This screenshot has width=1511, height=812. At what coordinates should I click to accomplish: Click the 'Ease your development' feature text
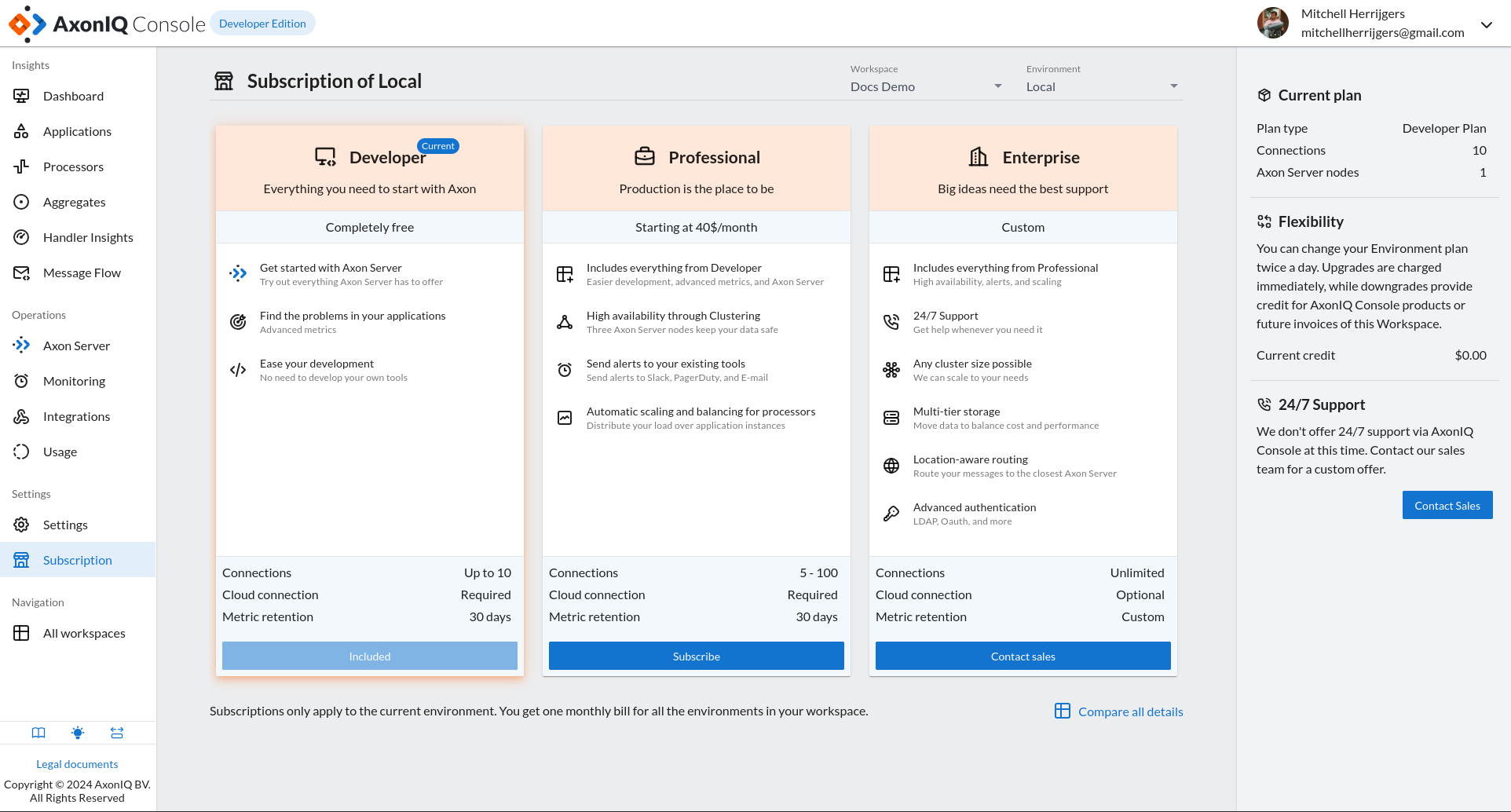[316, 364]
